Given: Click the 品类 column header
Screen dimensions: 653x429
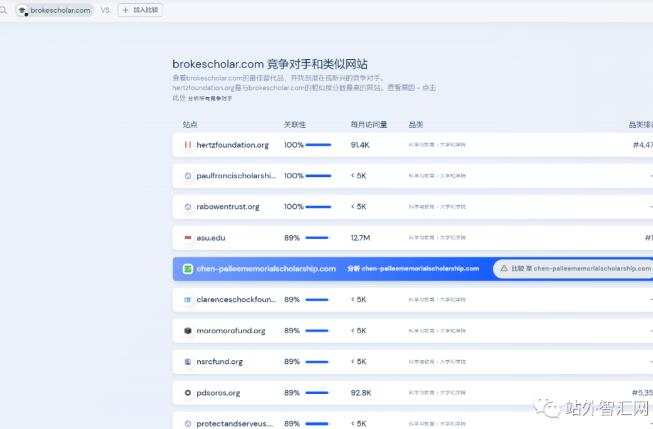Looking at the screenshot, I should point(416,125).
